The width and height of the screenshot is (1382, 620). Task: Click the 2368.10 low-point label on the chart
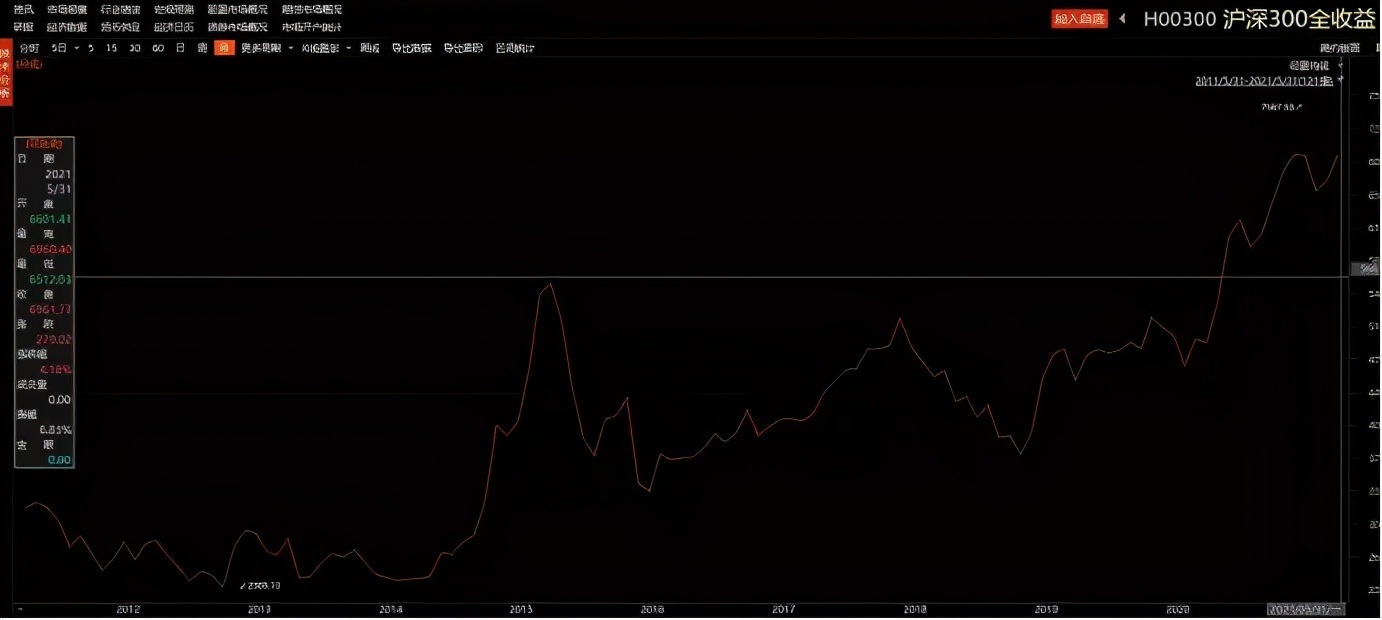click(261, 585)
